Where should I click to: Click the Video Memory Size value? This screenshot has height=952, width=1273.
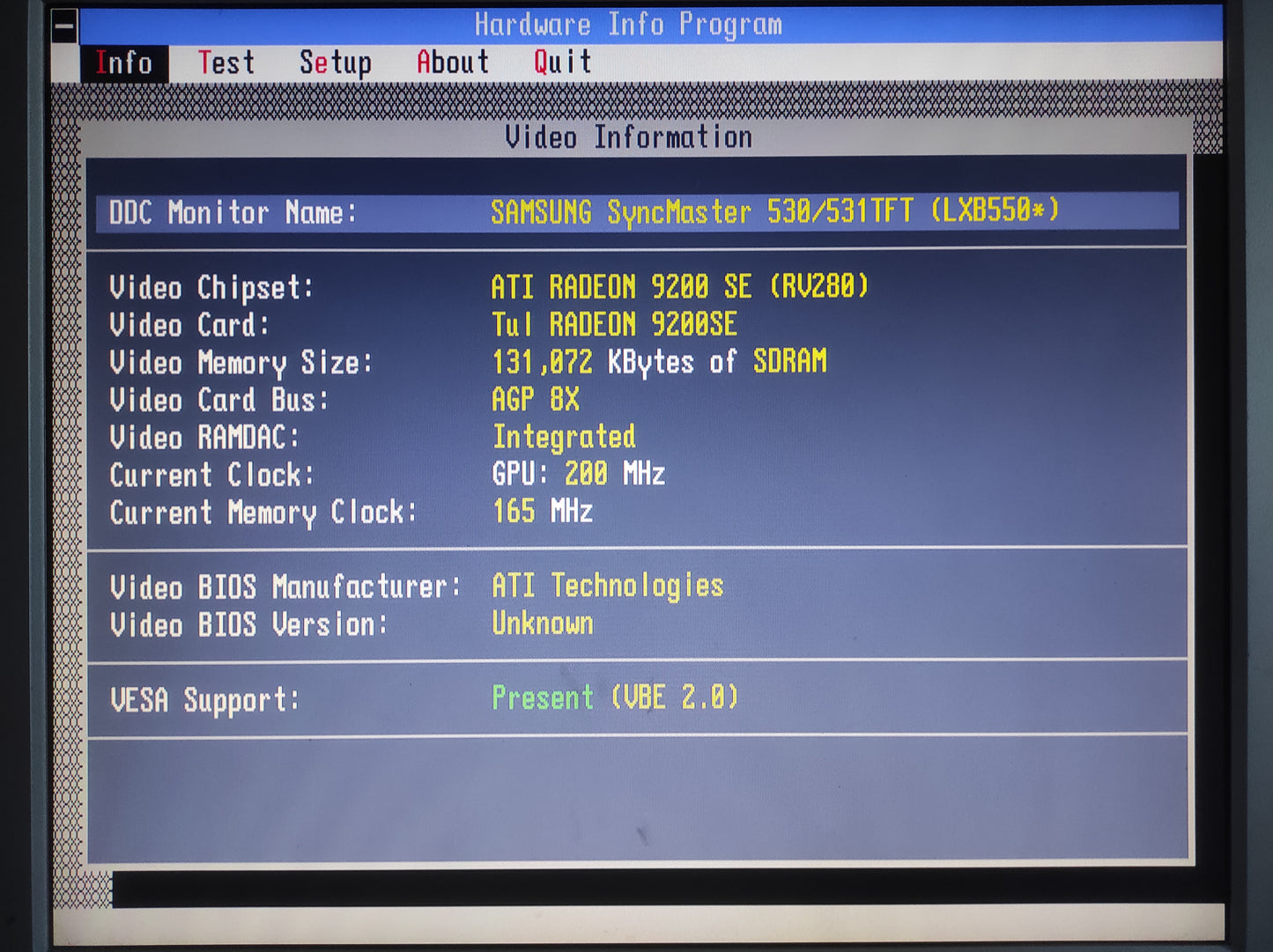pos(659,362)
